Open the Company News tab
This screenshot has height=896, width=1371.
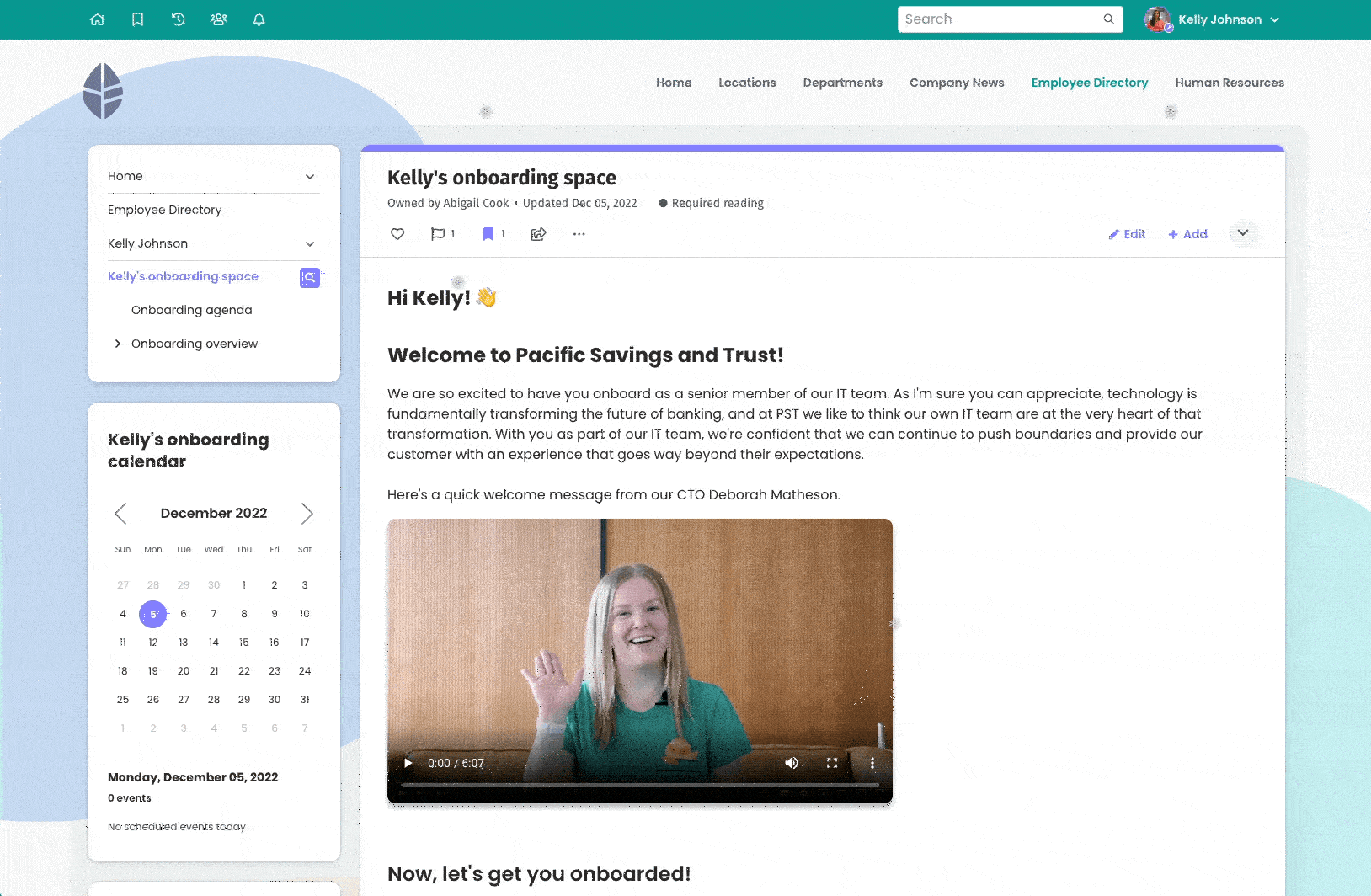coord(957,83)
